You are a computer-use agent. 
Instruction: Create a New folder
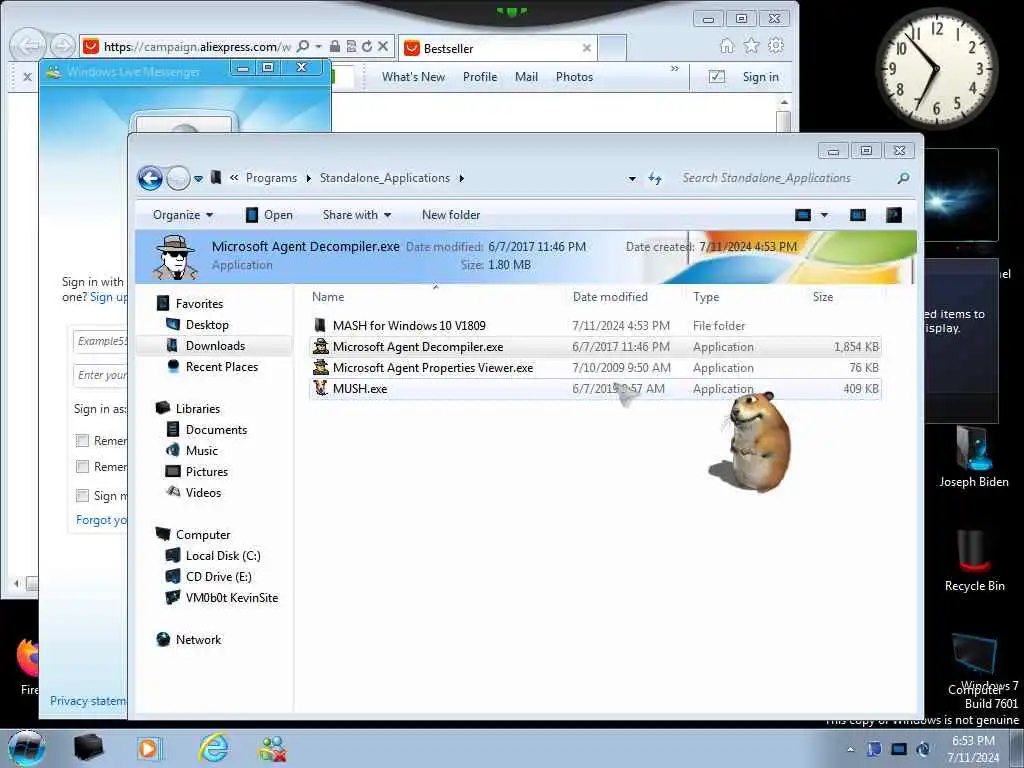(451, 215)
